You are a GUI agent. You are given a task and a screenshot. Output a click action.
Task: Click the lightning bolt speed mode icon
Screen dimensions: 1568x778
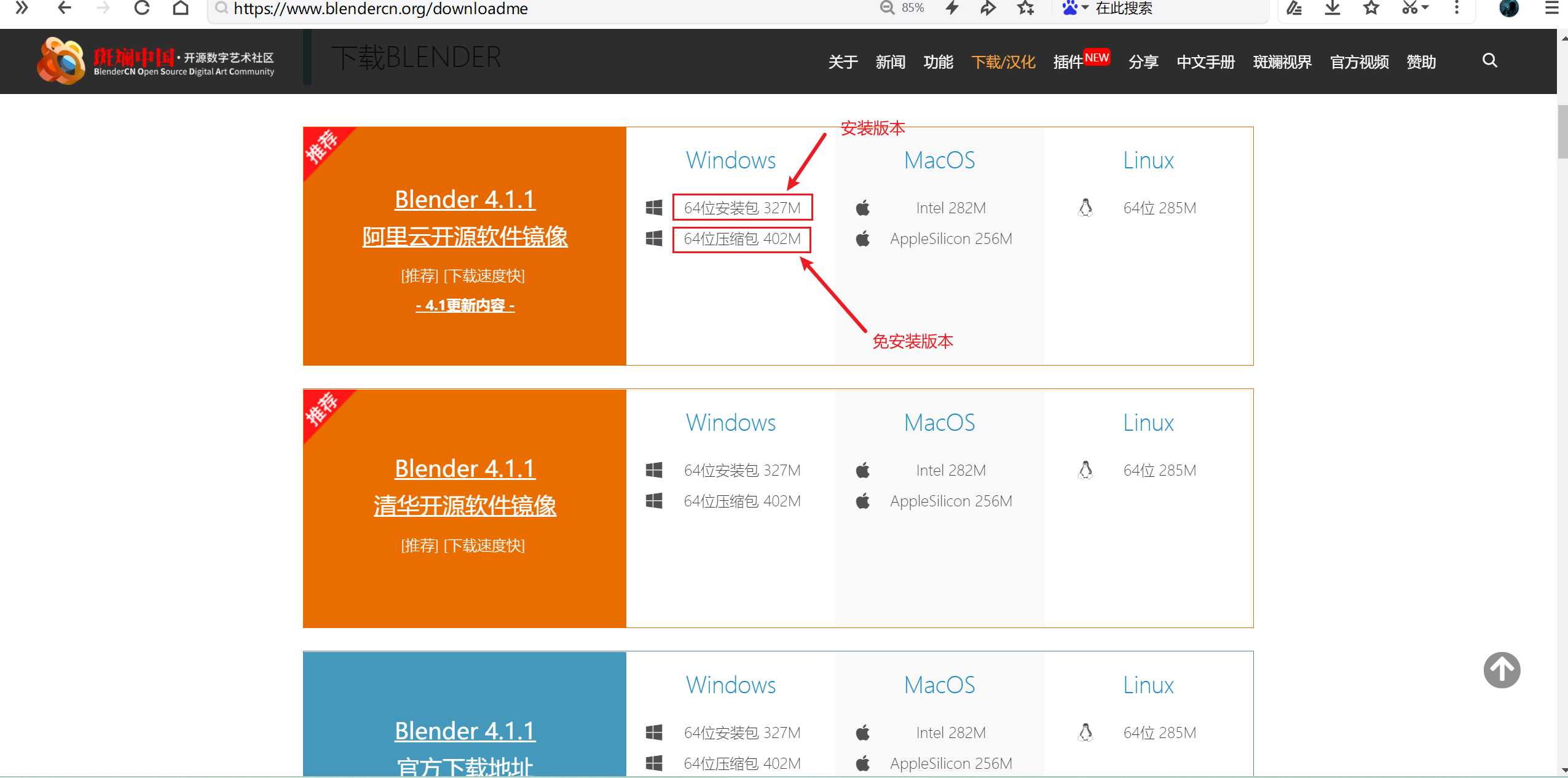tap(952, 8)
